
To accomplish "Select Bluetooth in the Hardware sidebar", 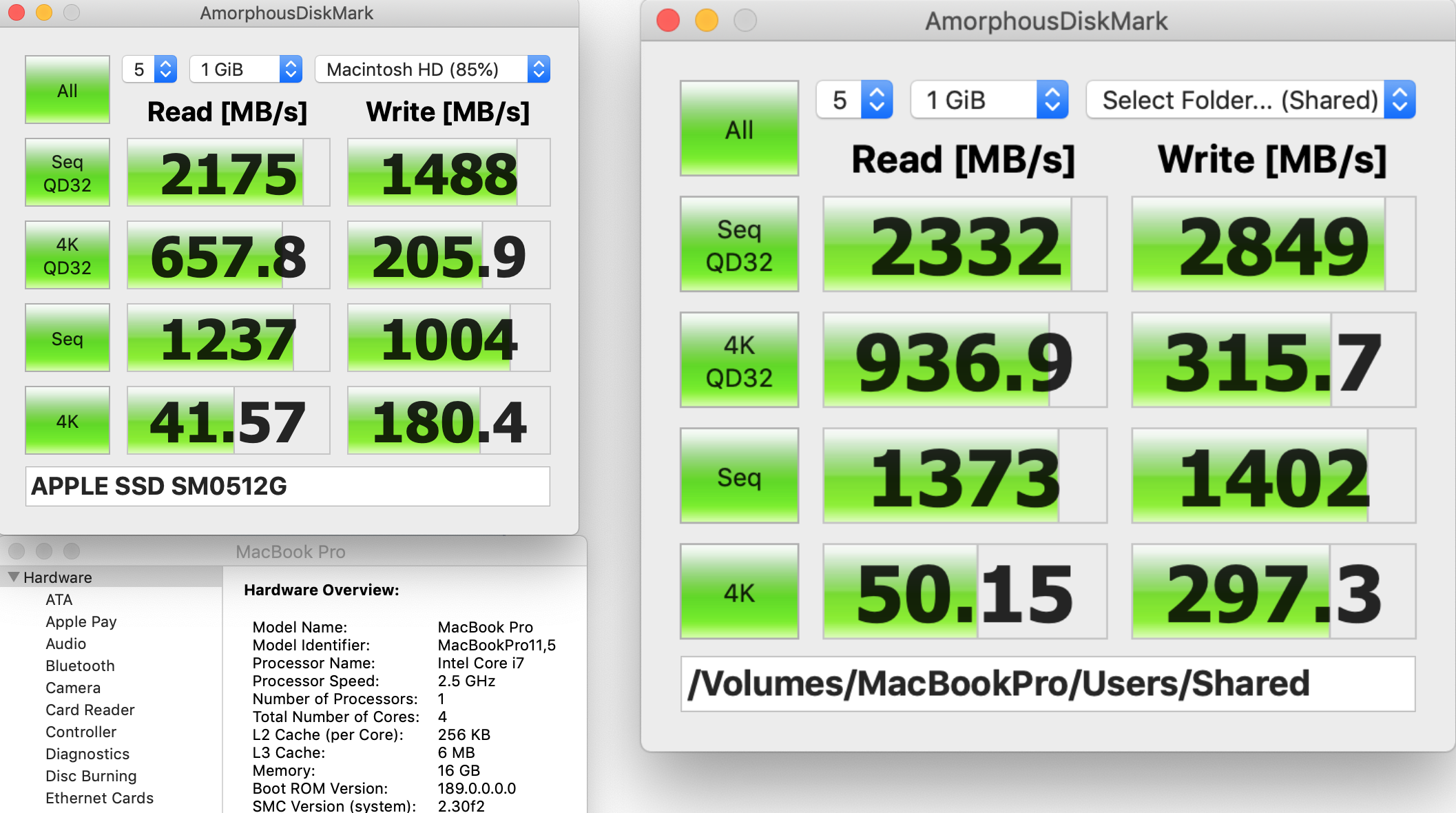I will coord(80,666).
